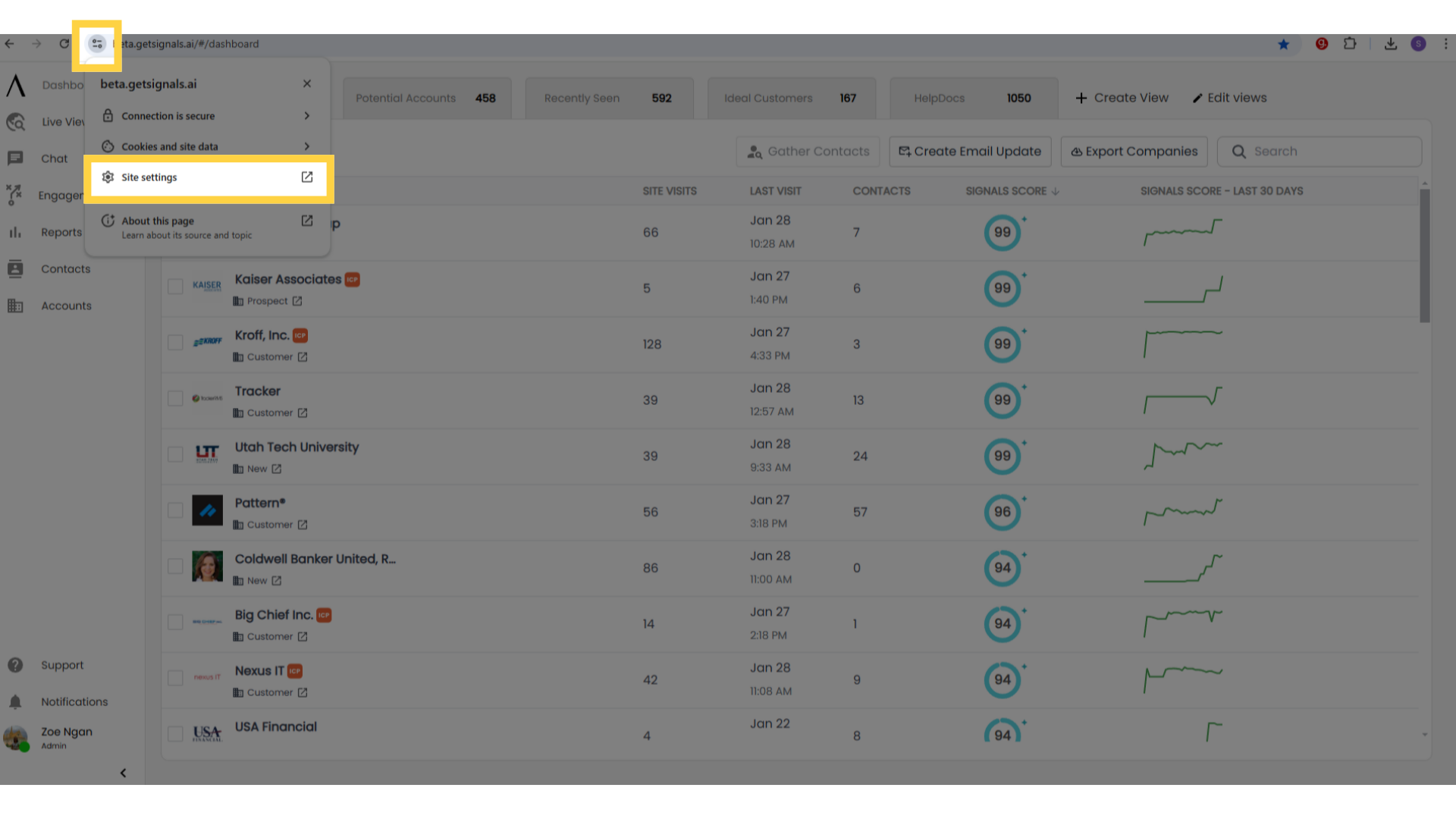Click the Export Companies icon
This screenshot has height=819, width=1456.
1077,151
